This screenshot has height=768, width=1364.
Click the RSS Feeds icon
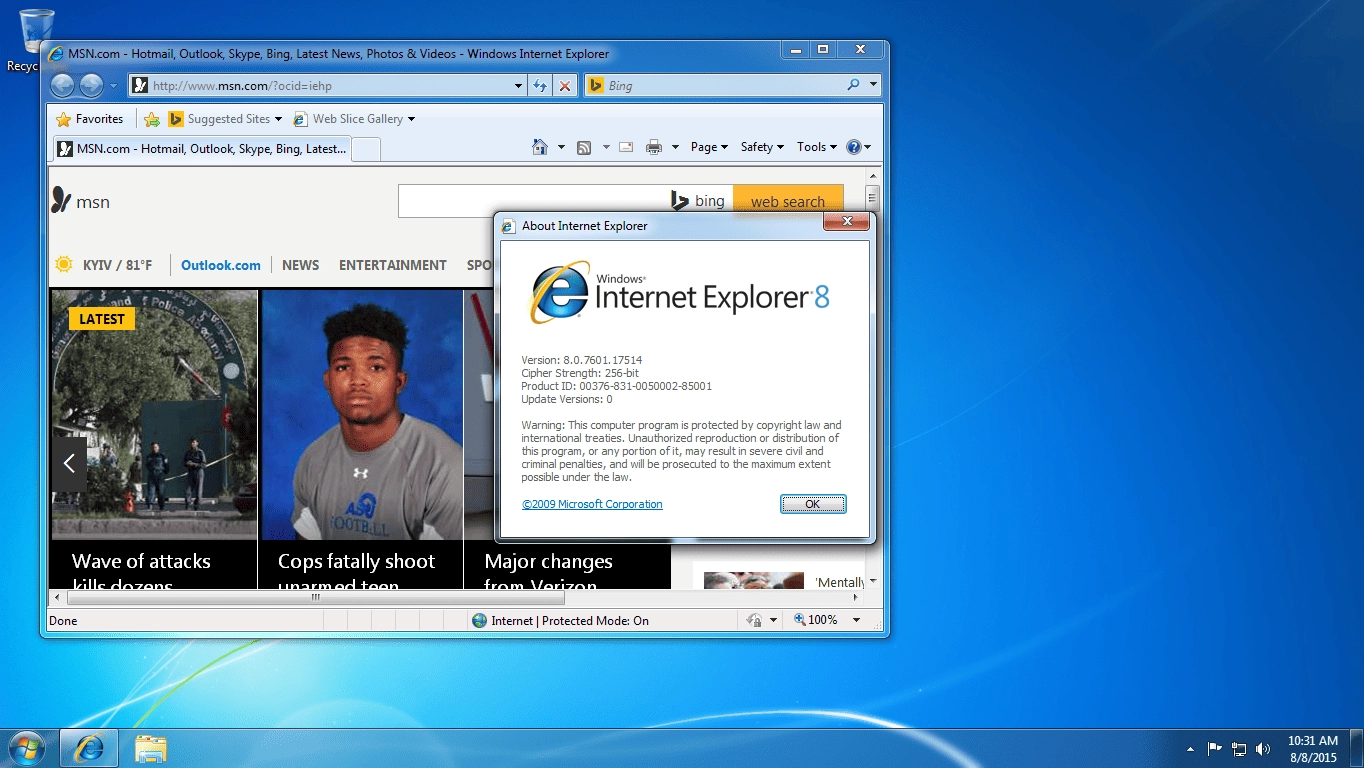click(585, 147)
